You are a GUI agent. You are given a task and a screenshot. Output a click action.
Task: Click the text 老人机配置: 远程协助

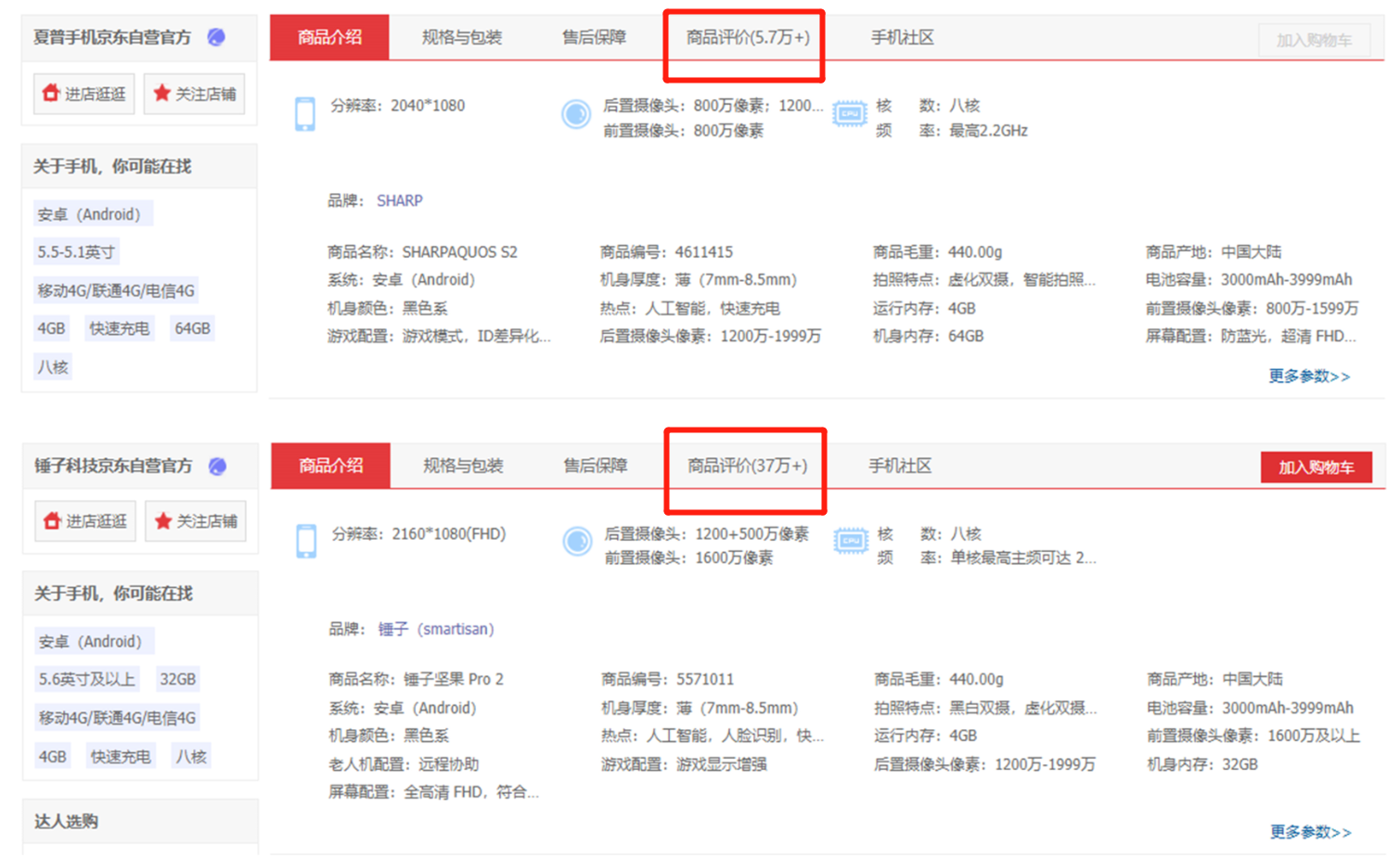tap(404, 764)
